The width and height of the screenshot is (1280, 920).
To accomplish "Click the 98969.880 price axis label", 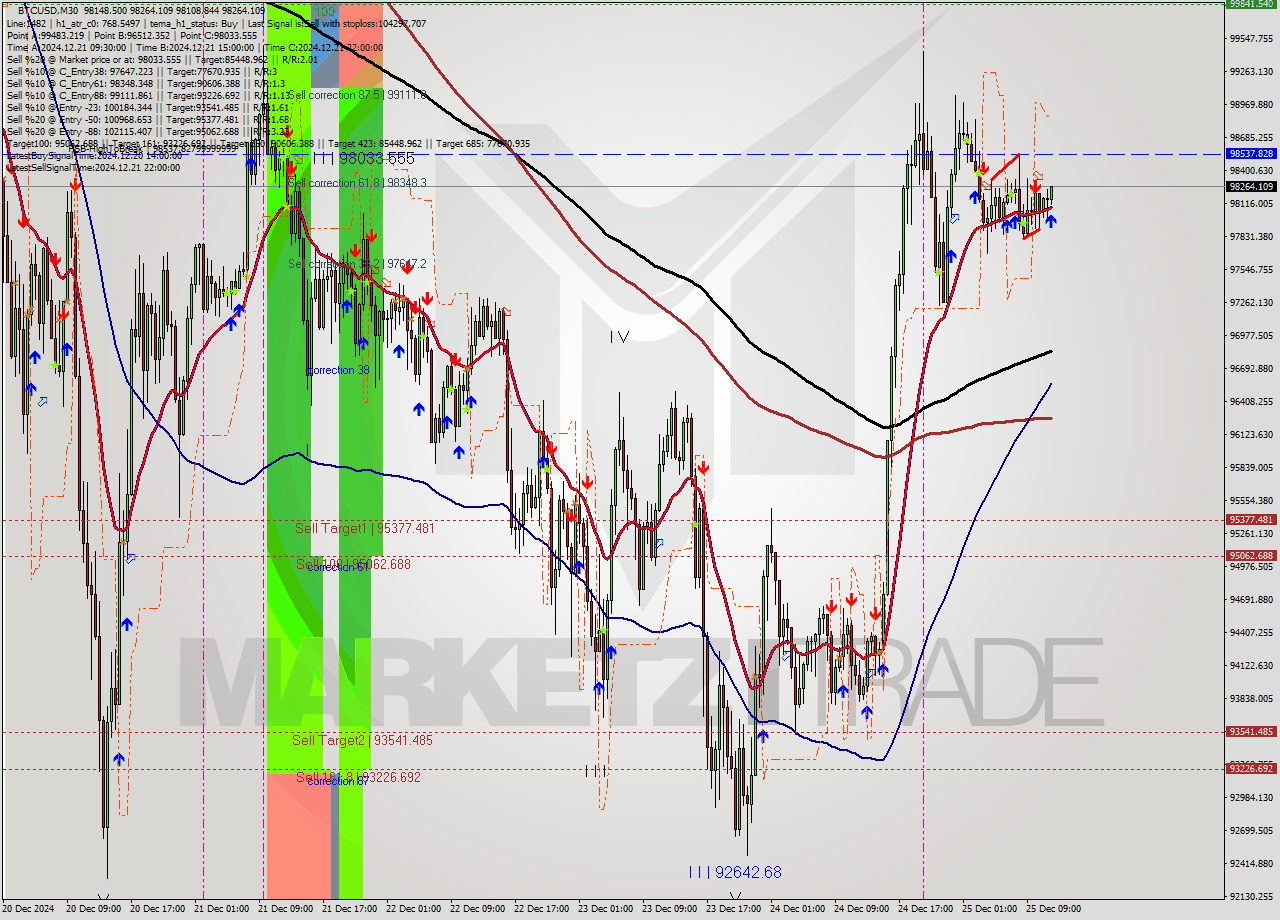I will (1251, 104).
